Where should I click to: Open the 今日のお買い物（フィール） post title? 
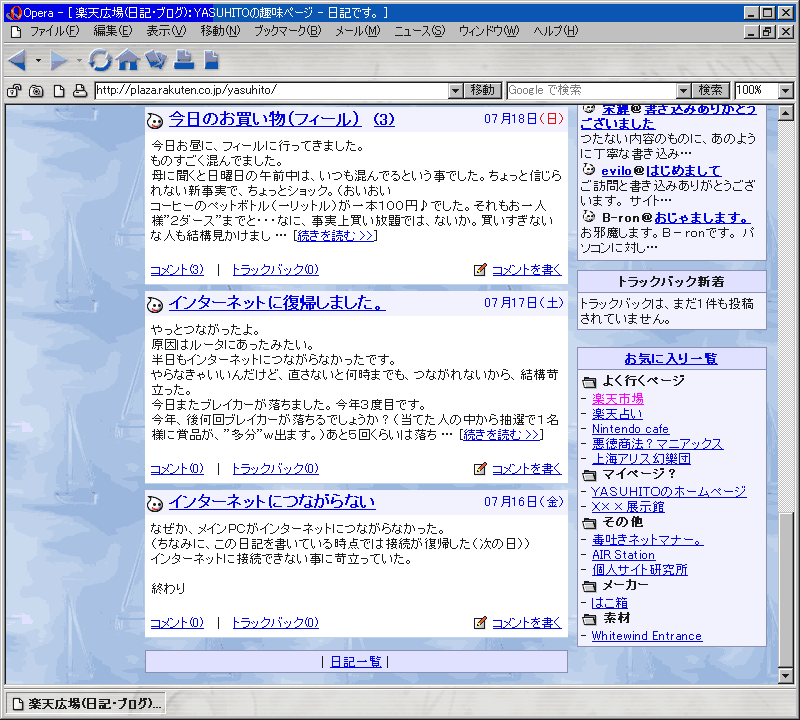265,119
